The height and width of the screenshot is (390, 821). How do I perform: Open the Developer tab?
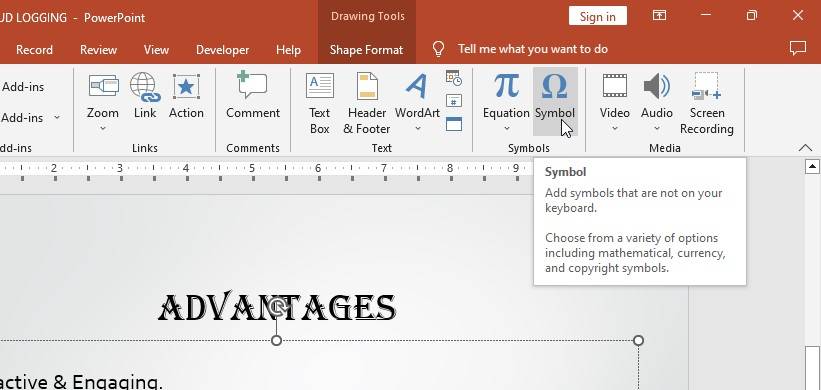[223, 50]
